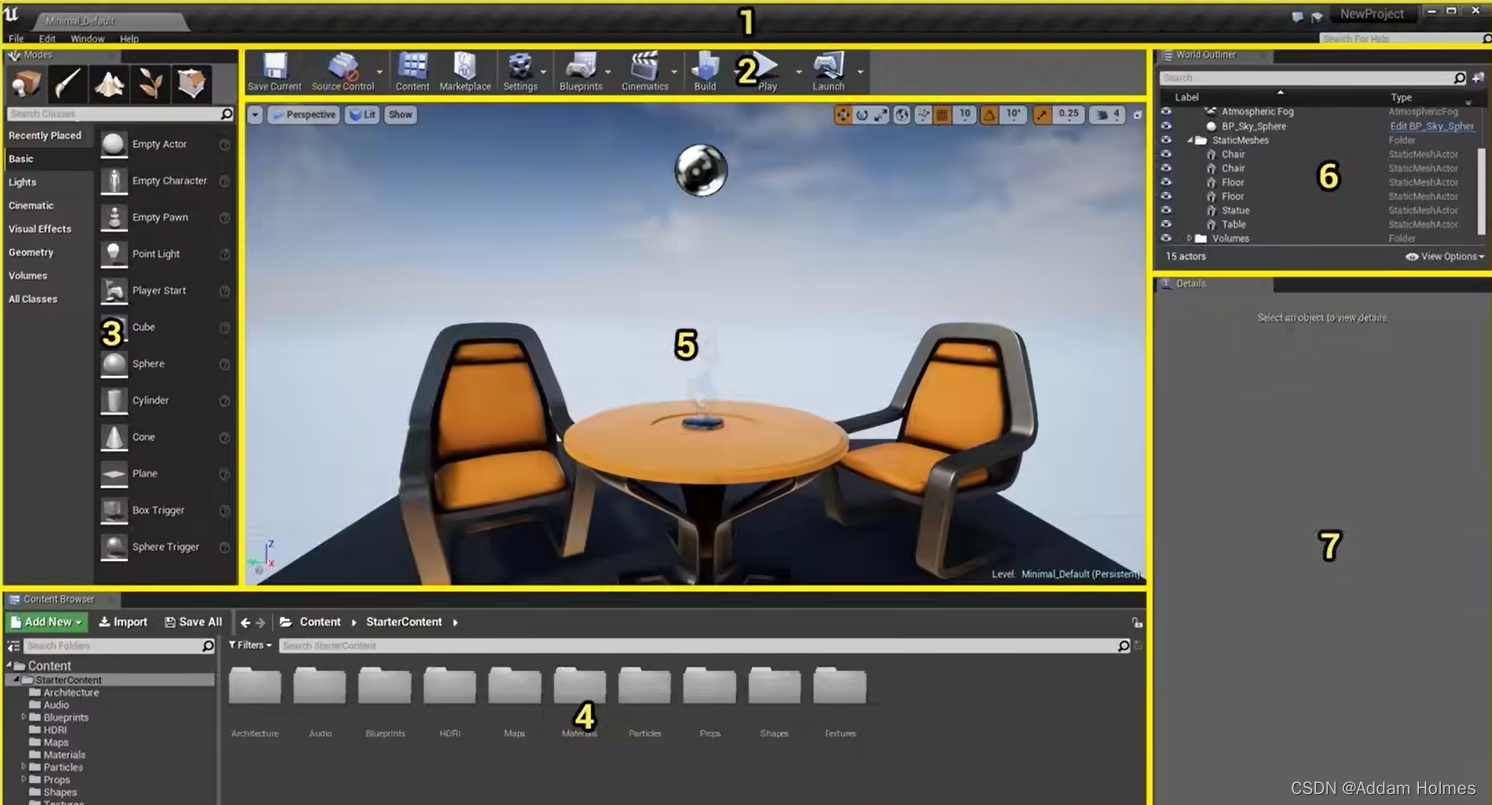This screenshot has height=805, width=1492.
Task: Open the viewport options dropdown arrow
Action: point(255,115)
